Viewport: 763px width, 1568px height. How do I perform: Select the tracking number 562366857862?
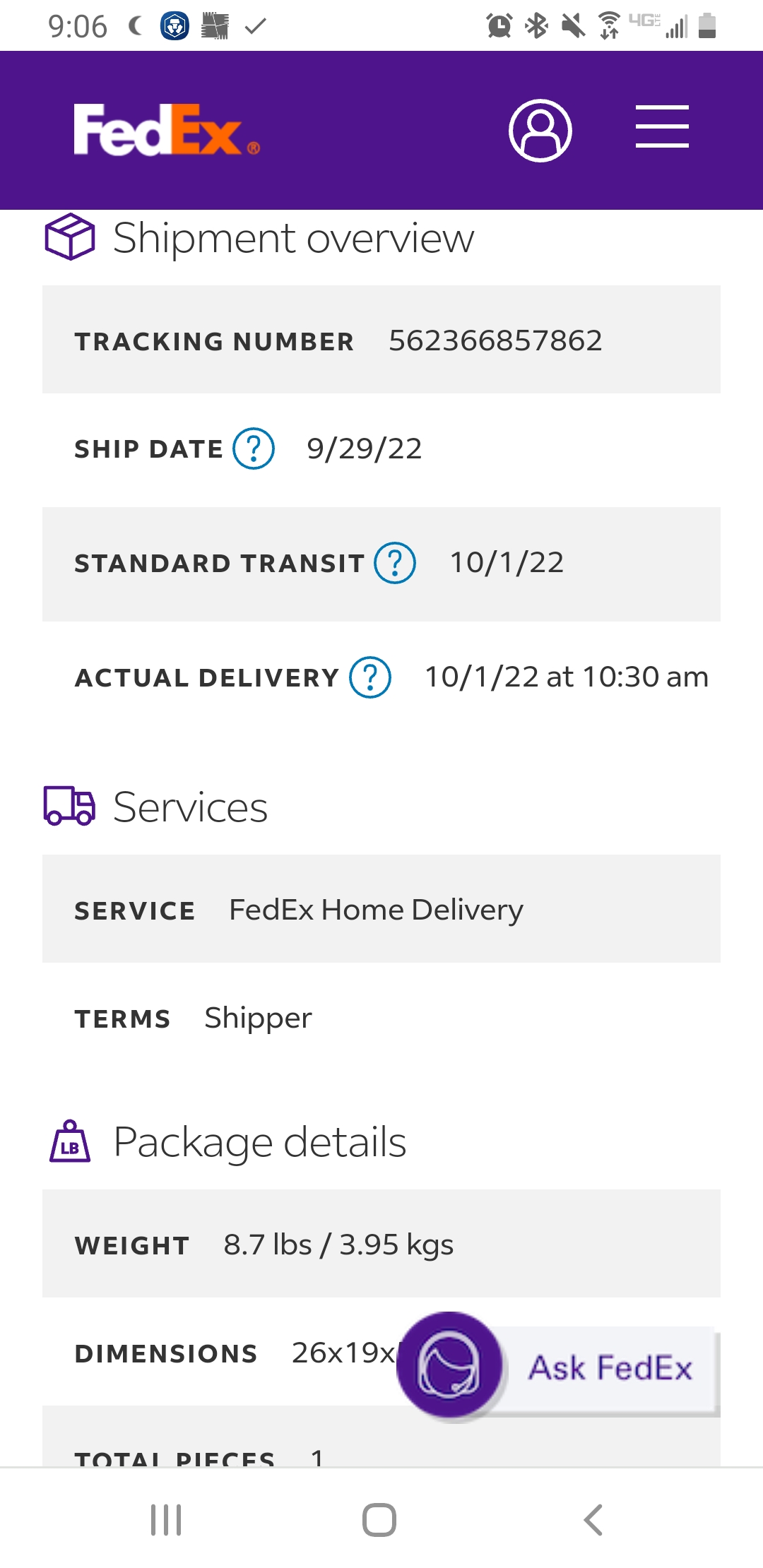496,341
